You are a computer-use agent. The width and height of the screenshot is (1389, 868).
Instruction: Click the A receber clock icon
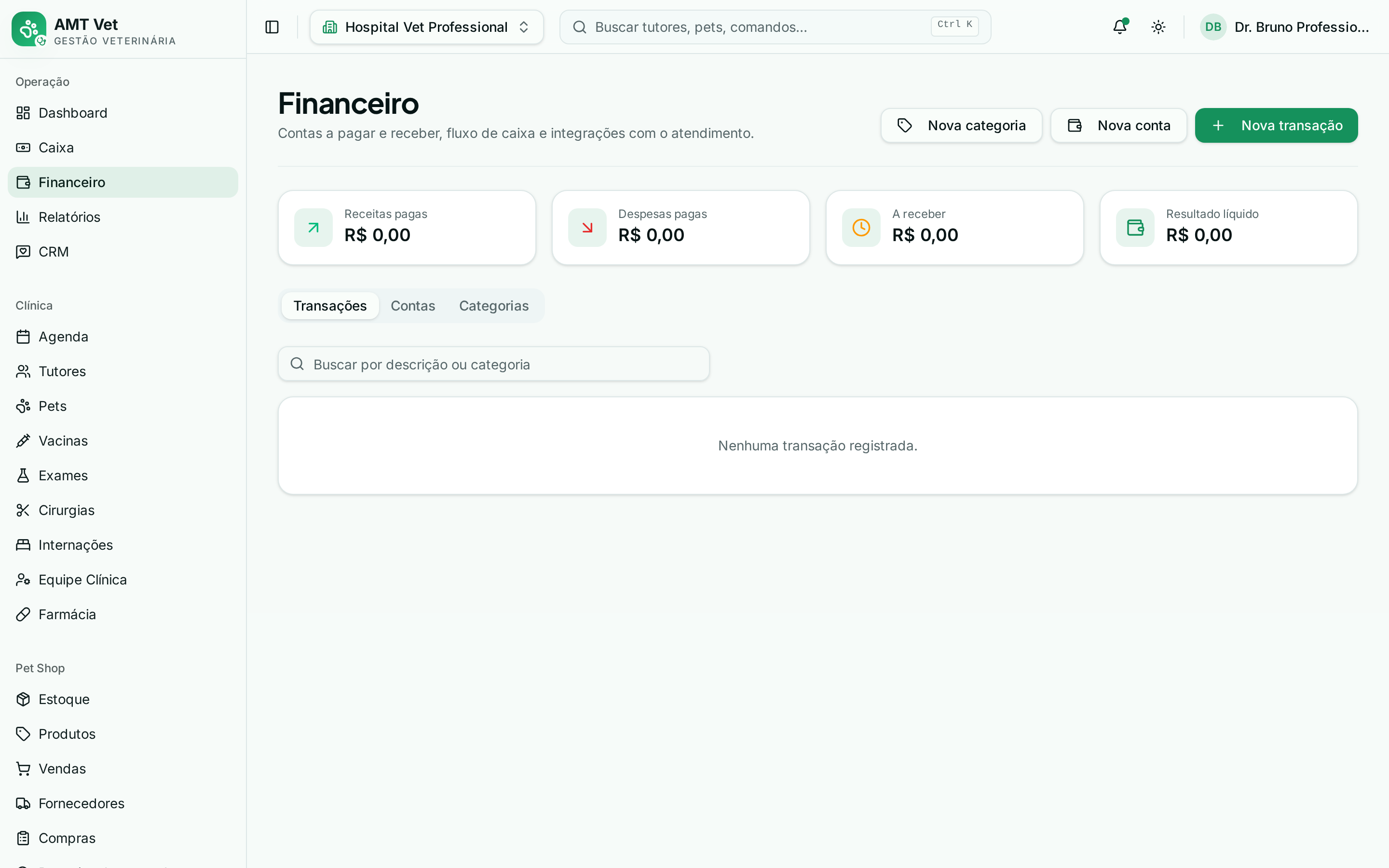[x=861, y=228]
